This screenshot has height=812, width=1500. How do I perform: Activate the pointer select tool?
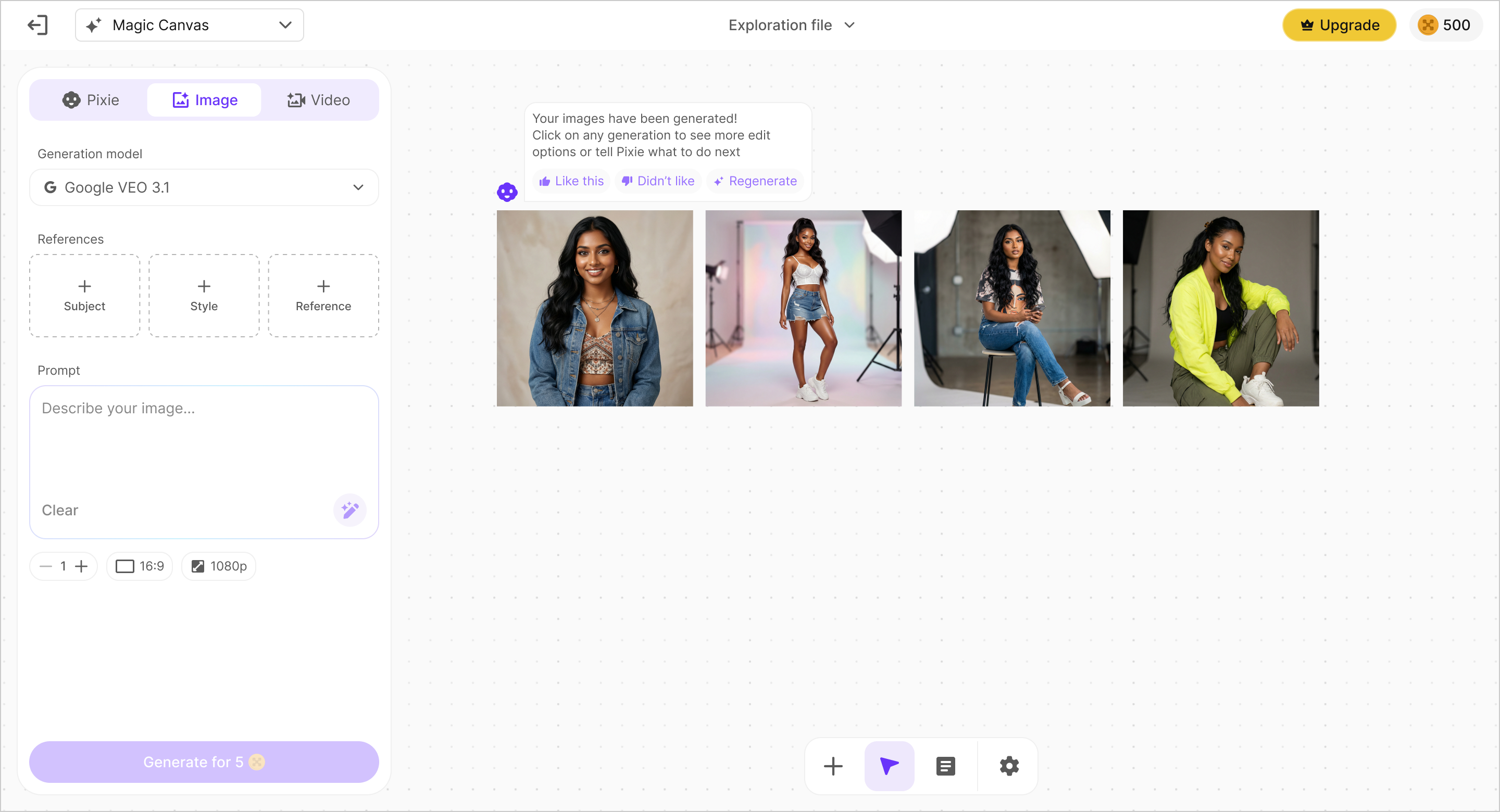889,766
